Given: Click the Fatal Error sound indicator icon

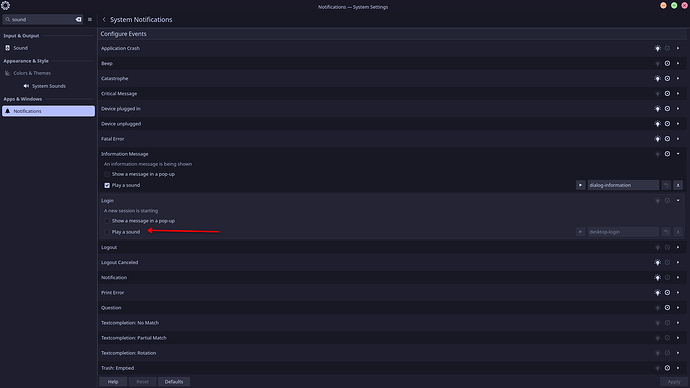Looking at the screenshot, I should pos(668,139).
